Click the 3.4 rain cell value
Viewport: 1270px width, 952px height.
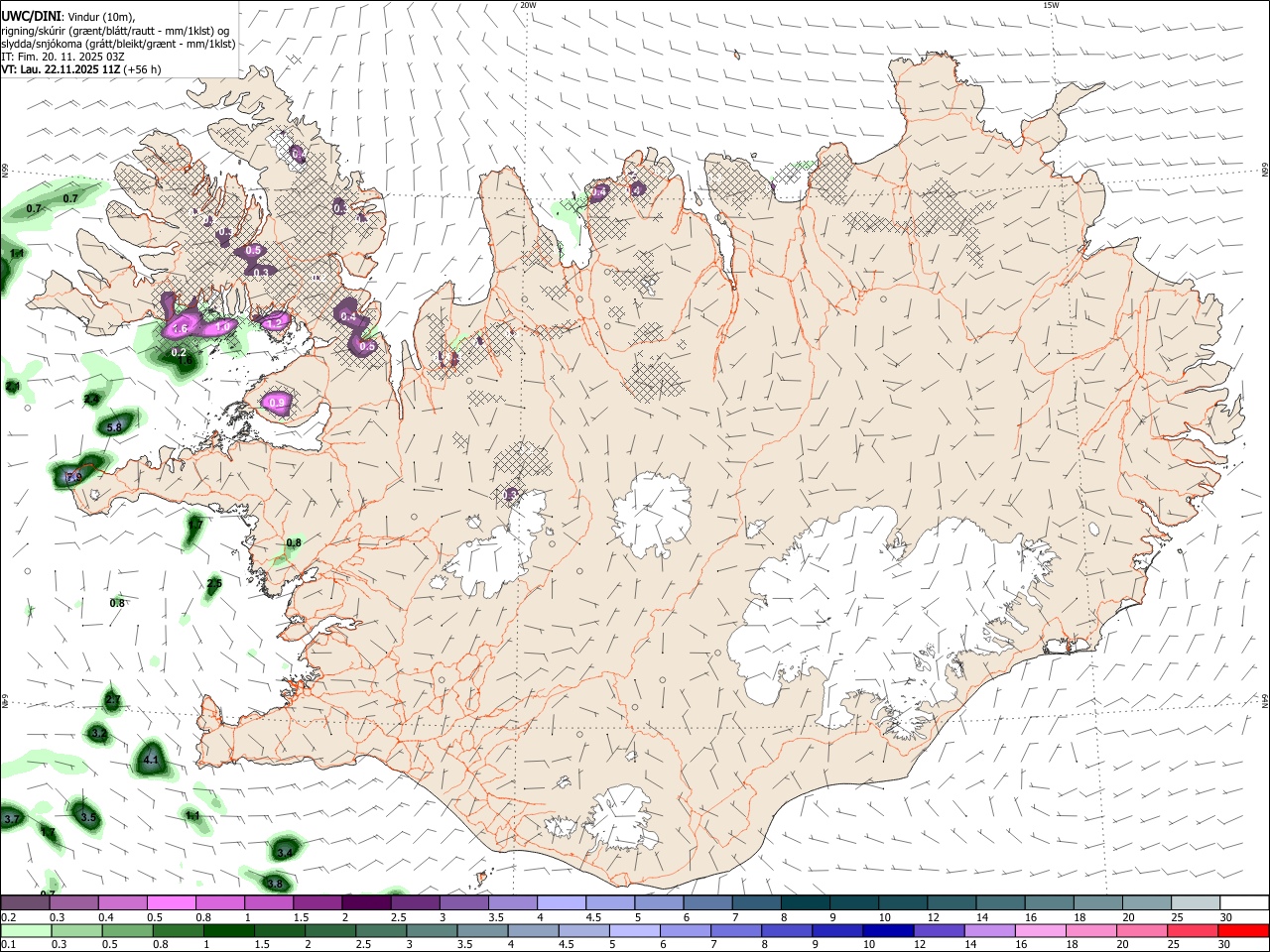coord(285,853)
